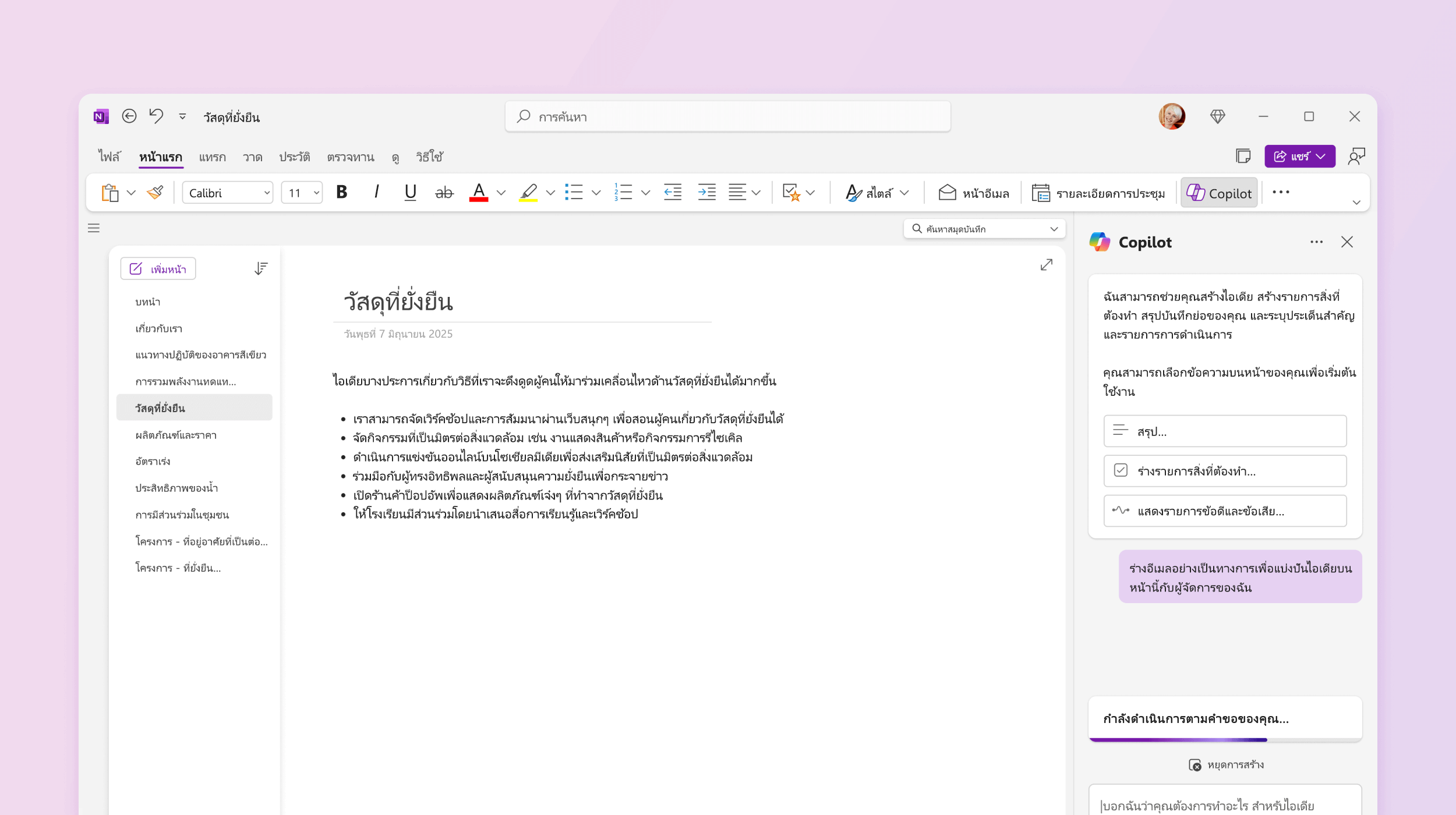Undo the last action
Viewport: 1456px width, 815px height.
coord(156,116)
